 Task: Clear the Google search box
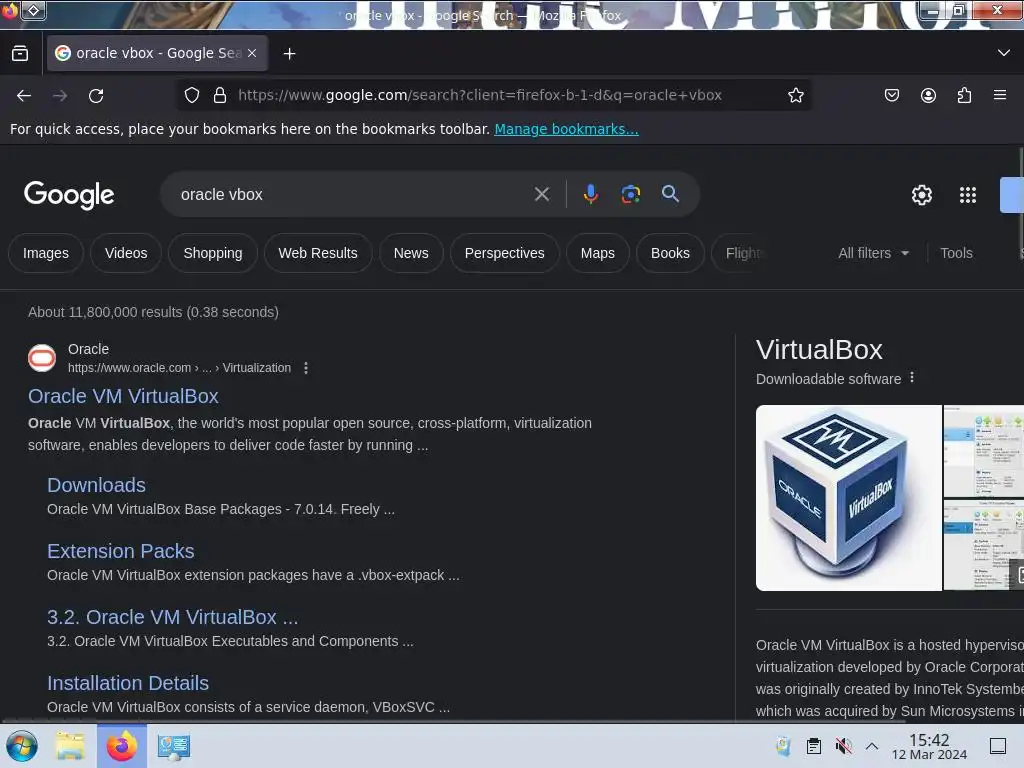click(541, 194)
